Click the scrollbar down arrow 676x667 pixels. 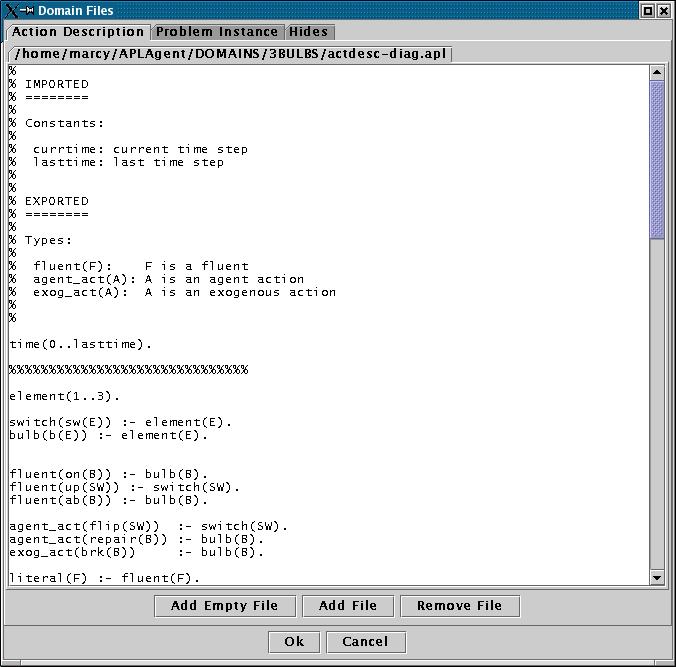coord(657,577)
